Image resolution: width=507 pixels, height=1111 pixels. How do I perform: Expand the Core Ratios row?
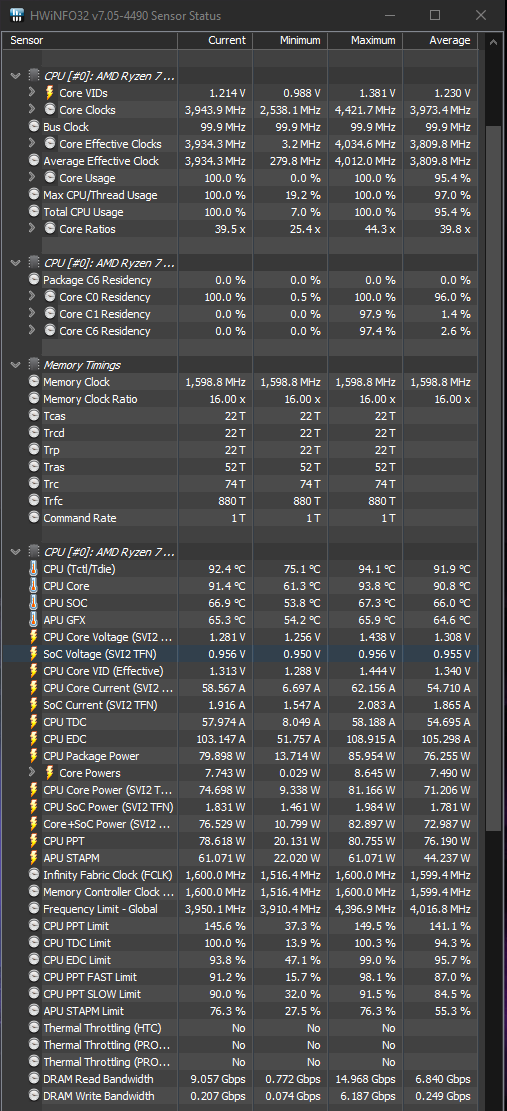[31, 229]
